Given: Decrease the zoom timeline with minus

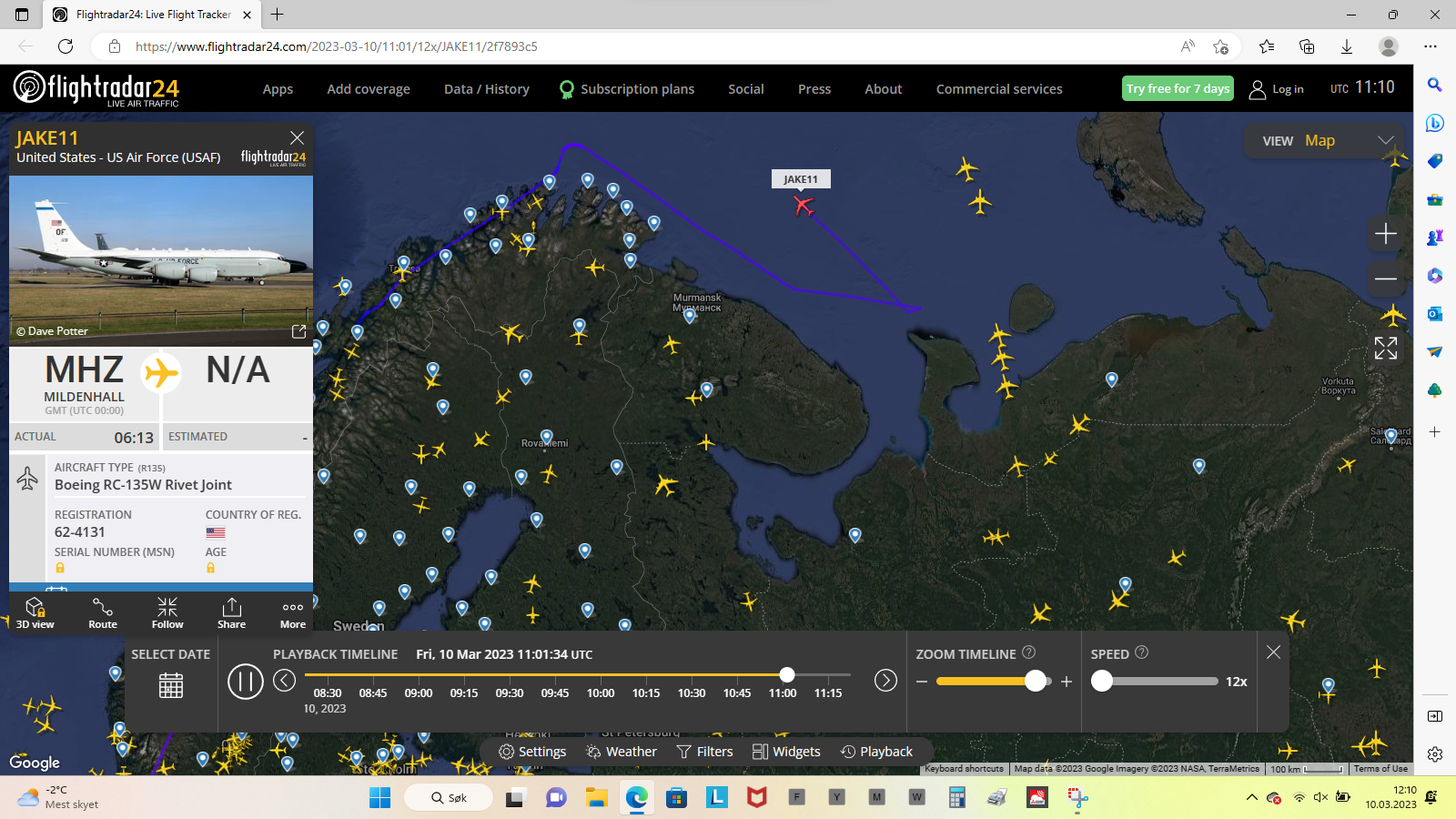Looking at the screenshot, I should point(922,682).
